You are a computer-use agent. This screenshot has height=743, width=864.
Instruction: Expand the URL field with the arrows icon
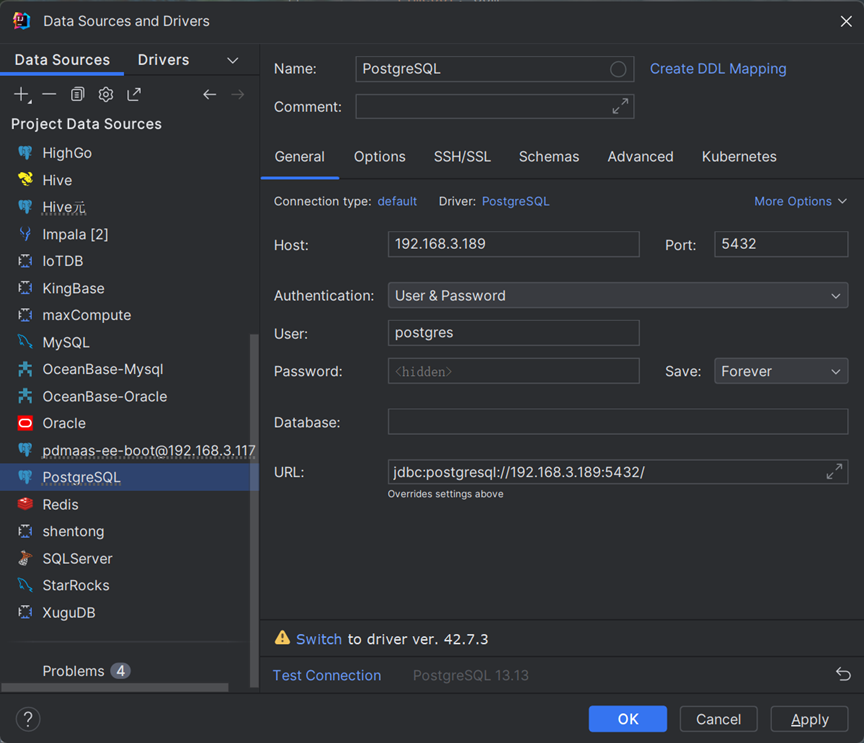(834, 472)
